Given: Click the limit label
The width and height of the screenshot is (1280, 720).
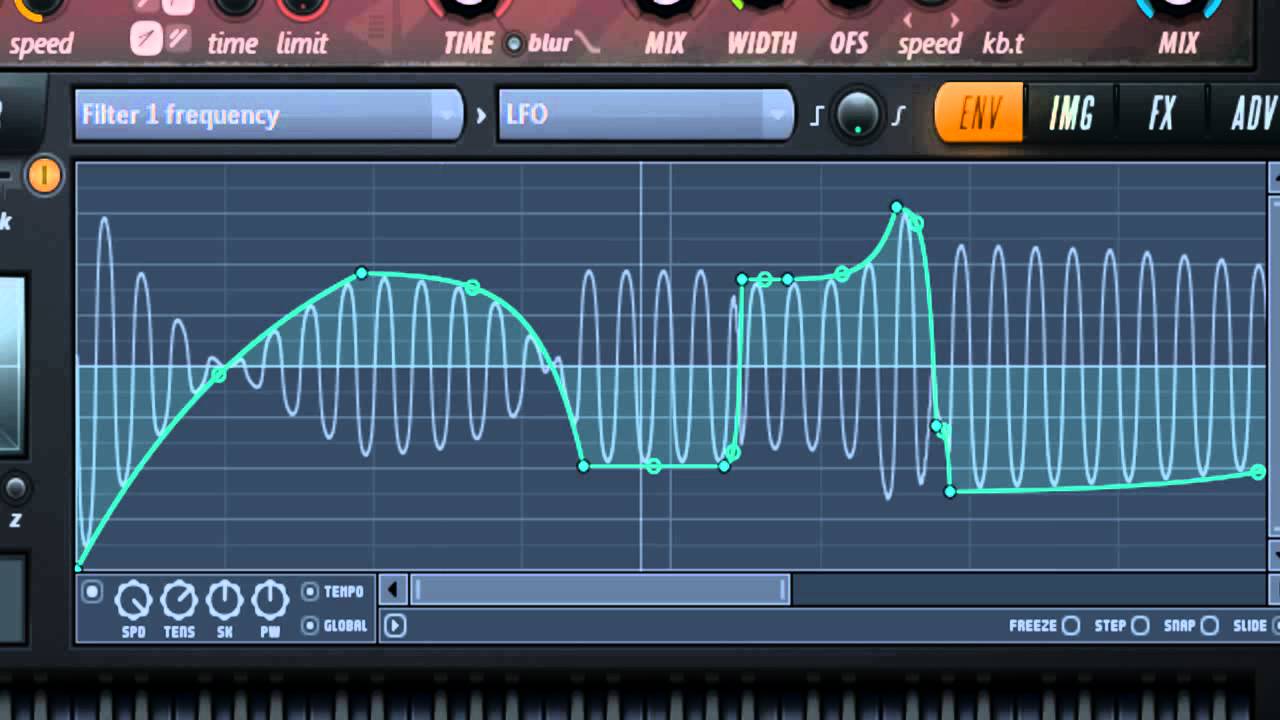Looking at the screenshot, I should click(x=302, y=44).
